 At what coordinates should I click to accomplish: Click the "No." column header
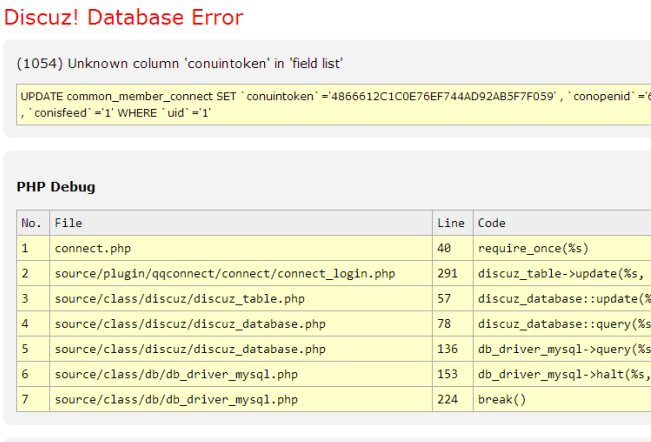32,223
